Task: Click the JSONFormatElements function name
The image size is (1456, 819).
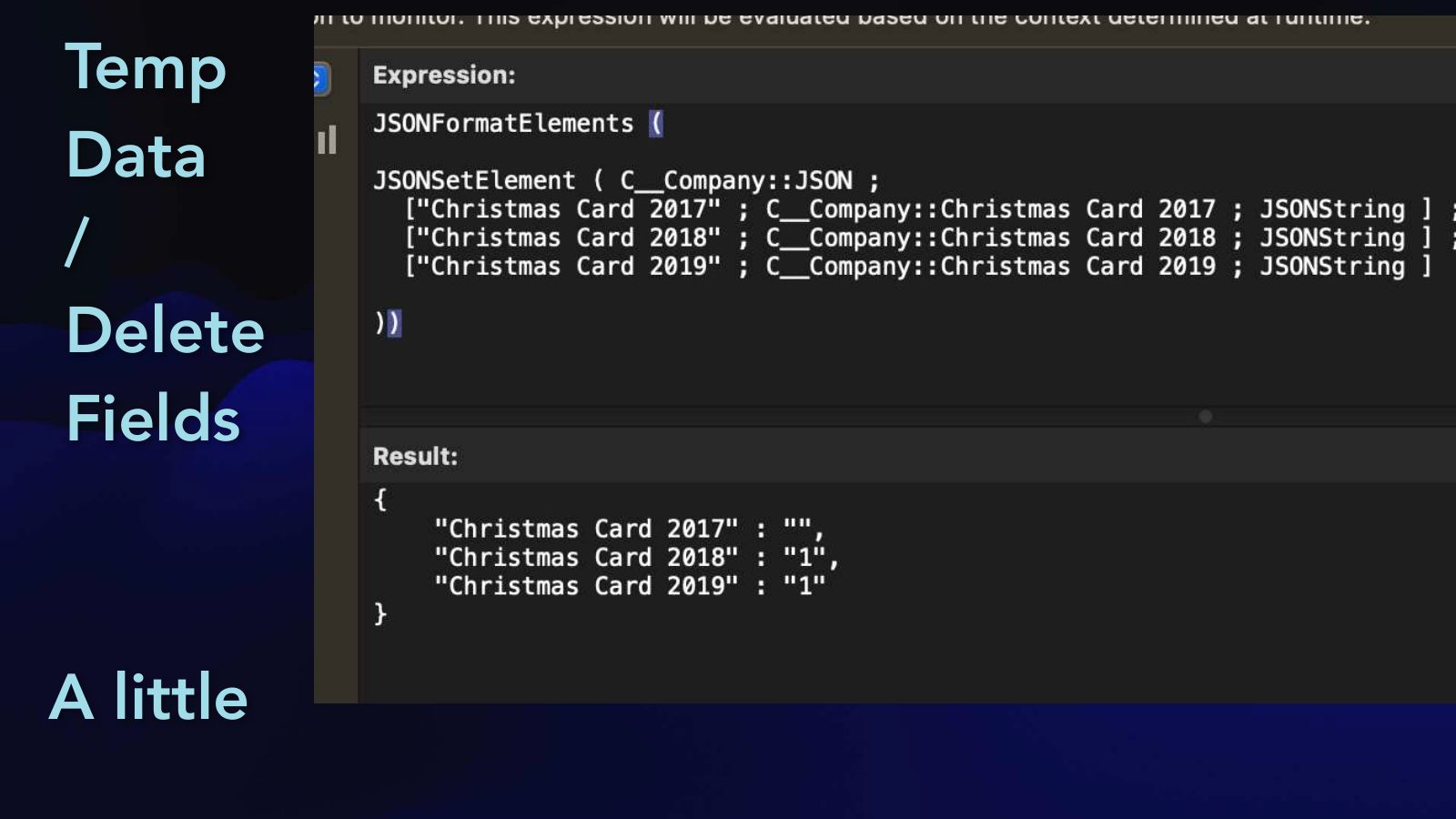Action: point(503,123)
